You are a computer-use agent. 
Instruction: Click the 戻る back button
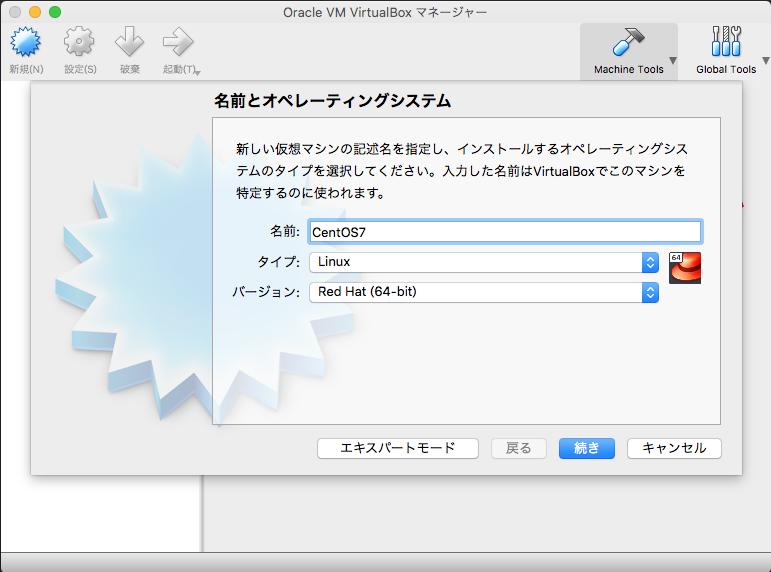coord(519,448)
